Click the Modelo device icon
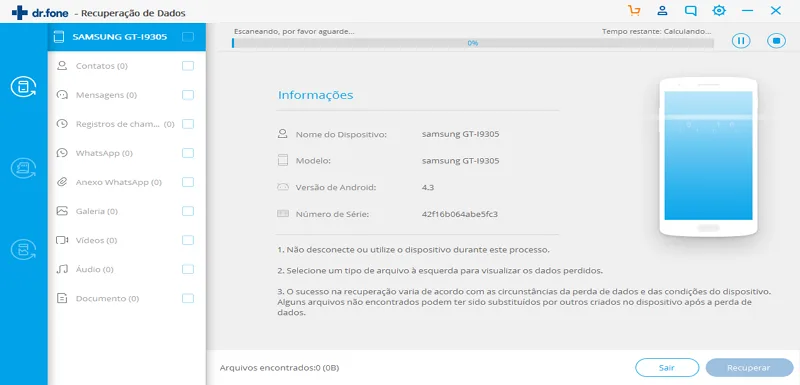 pyautogui.click(x=283, y=161)
